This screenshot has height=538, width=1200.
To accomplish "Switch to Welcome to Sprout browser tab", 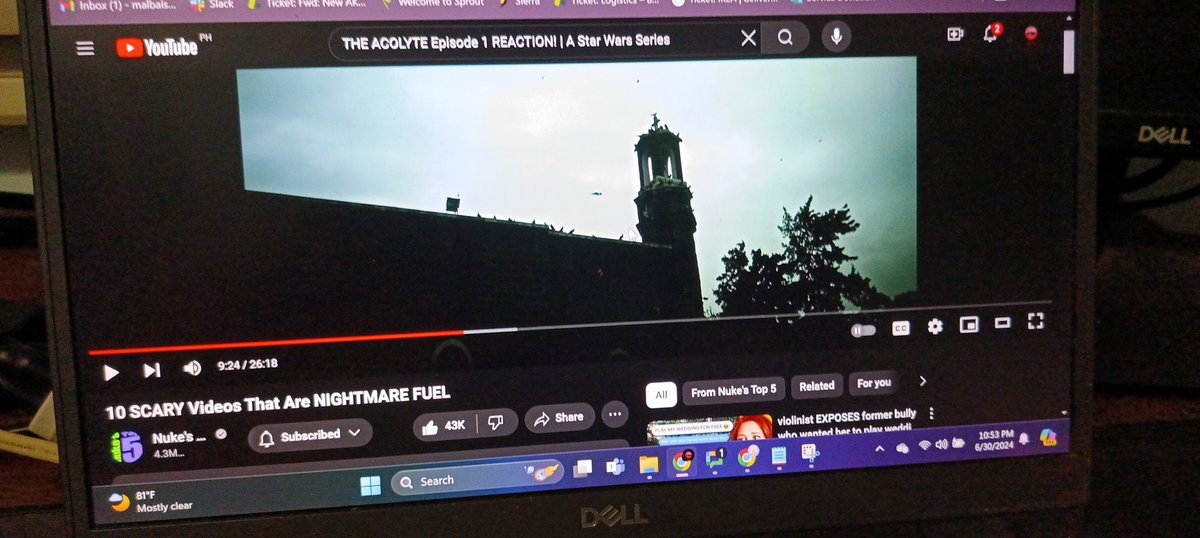I will tap(432, 4).
